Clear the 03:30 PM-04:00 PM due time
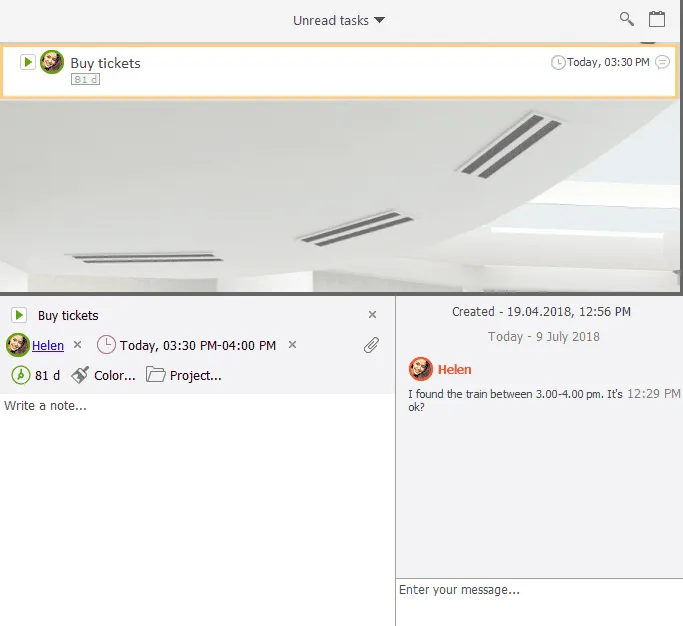The width and height of the screenshot is (683, 626). (x=292, y=345)
